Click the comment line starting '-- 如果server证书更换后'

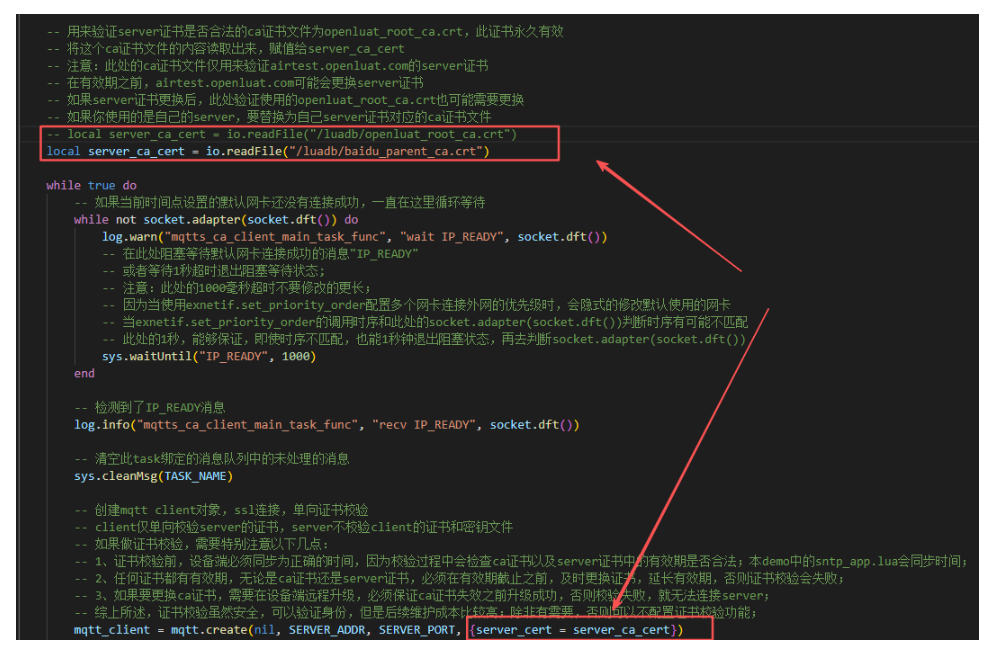[x=285, y=100]
